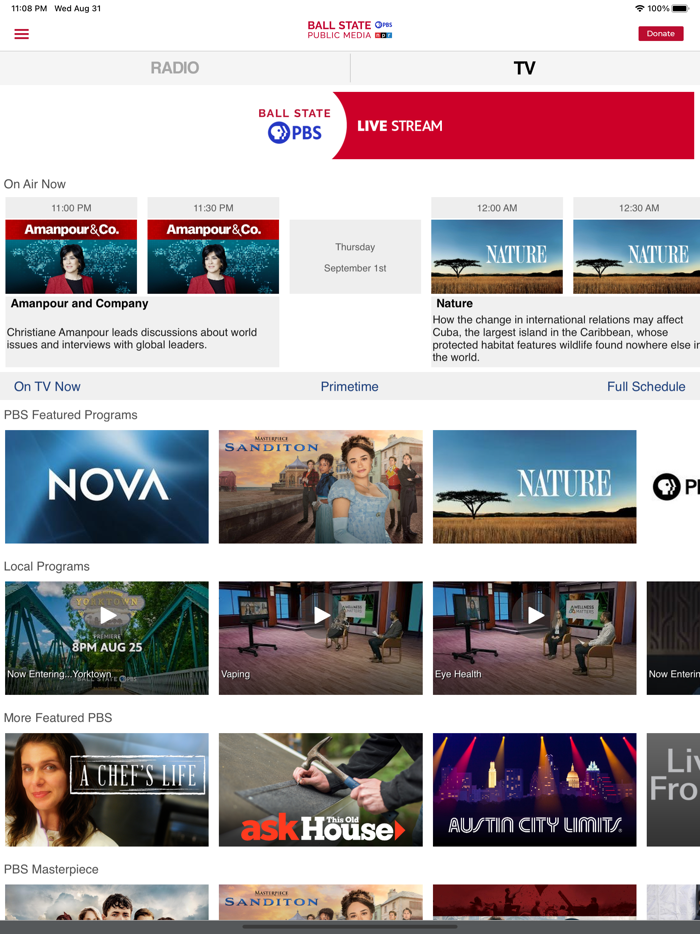
Task: Switch to the RADIO tab
Action: pyautogui.click(x=175, y=68)
